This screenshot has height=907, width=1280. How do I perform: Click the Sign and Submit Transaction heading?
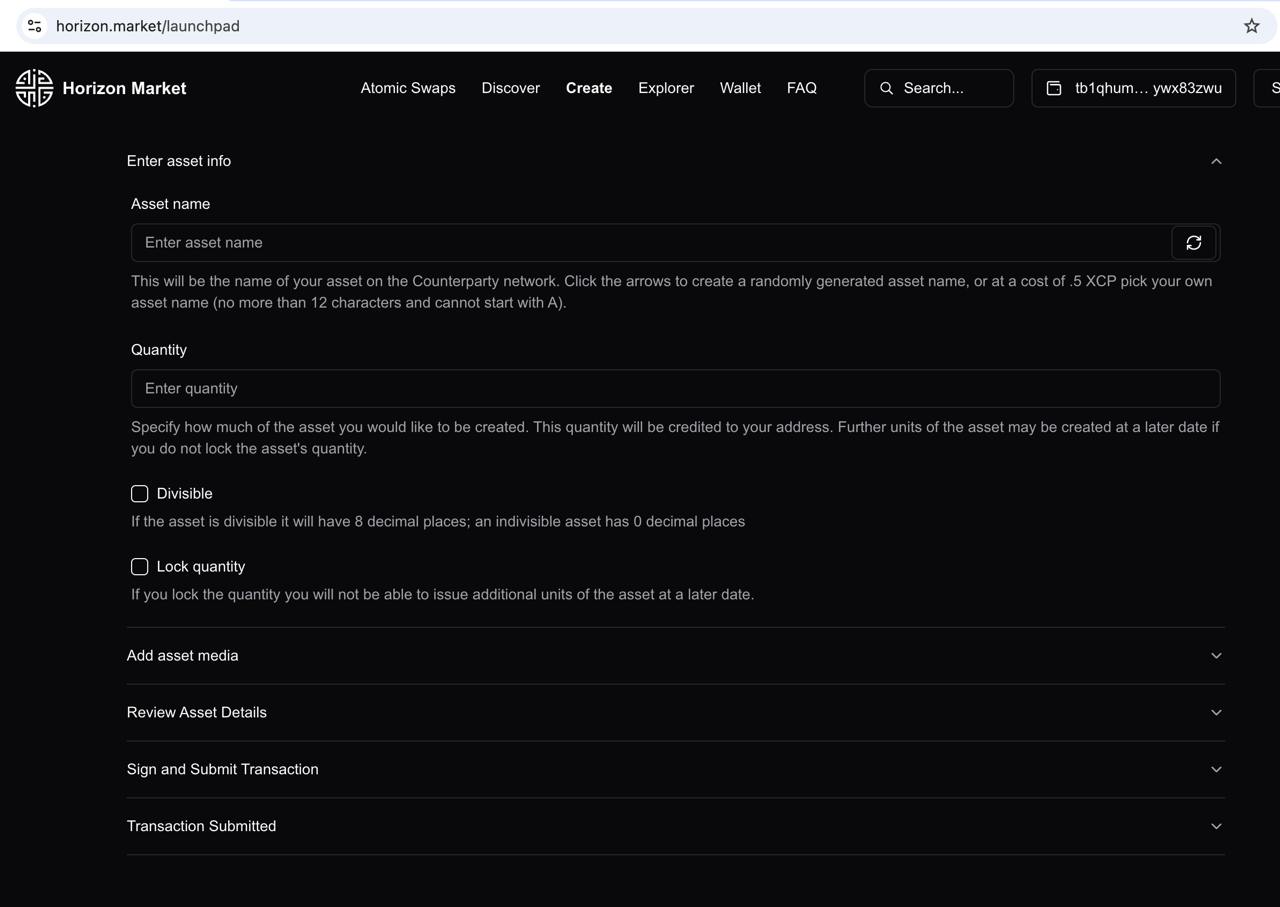click(x=223, y=770)
